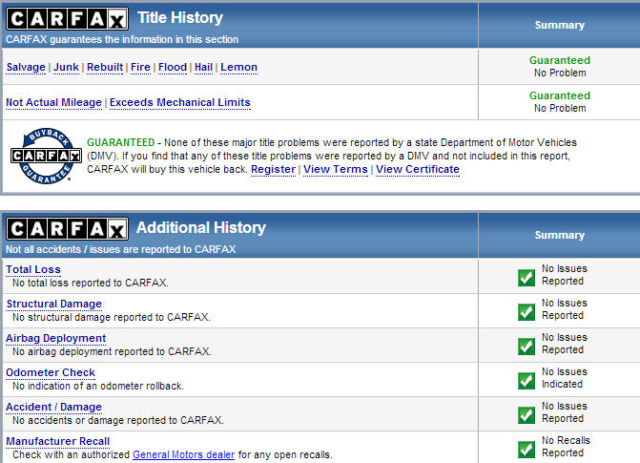Screen dimensions: 640x463
Task: Open the Lemon title link
Action: click(x=239, y=67)
